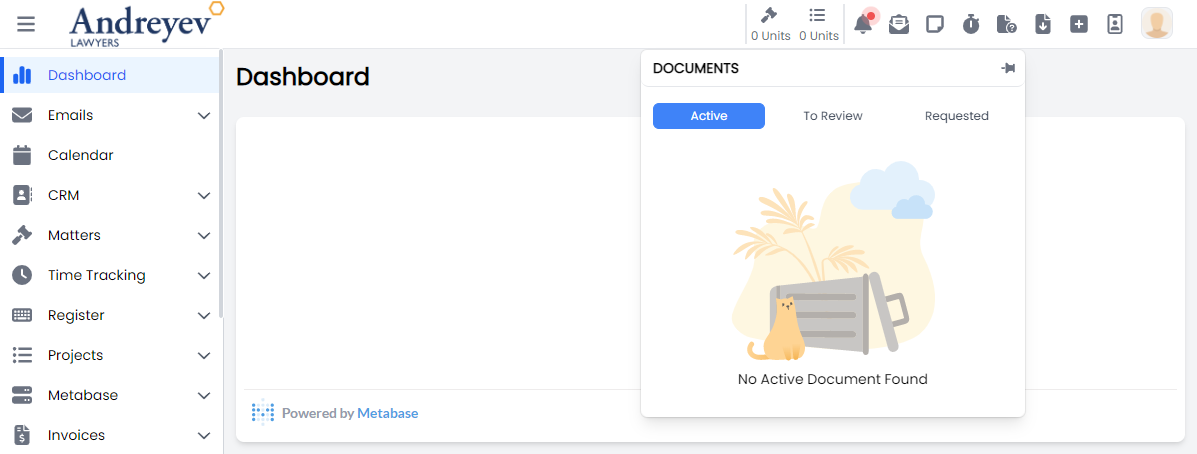The width and height of the screenshot is (1197, 454).
Task: Open the notifications bell
Action: pyautogui.click(x=863, y=24)
